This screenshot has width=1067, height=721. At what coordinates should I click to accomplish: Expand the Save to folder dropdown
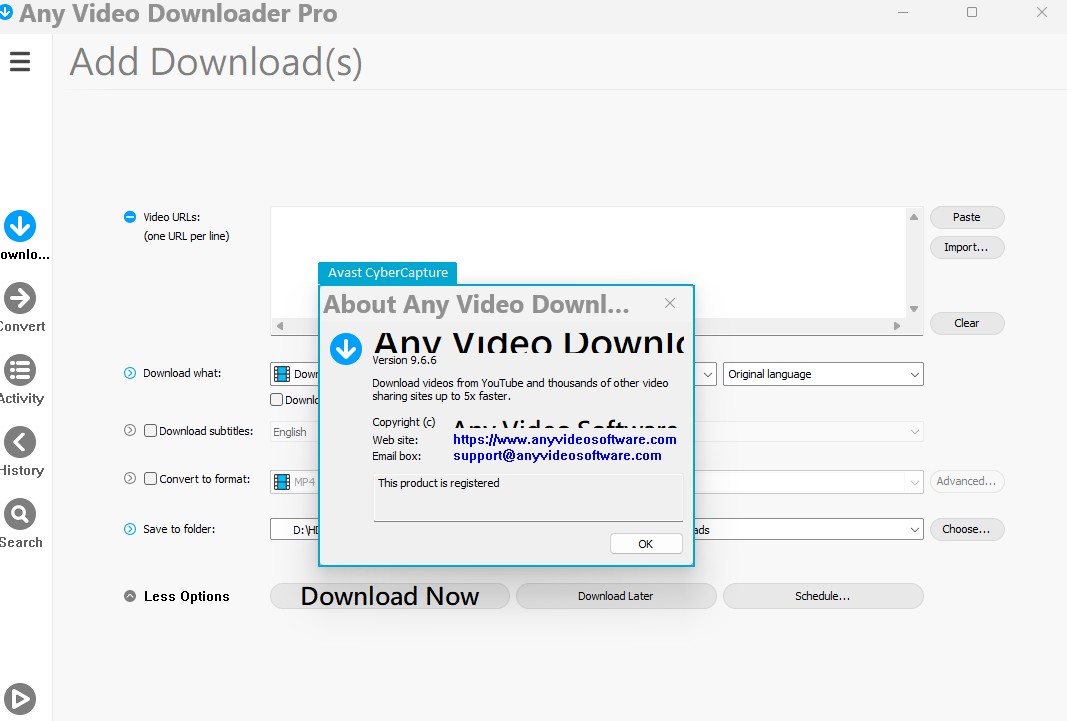pyautogui.click(x=914, y=529)
